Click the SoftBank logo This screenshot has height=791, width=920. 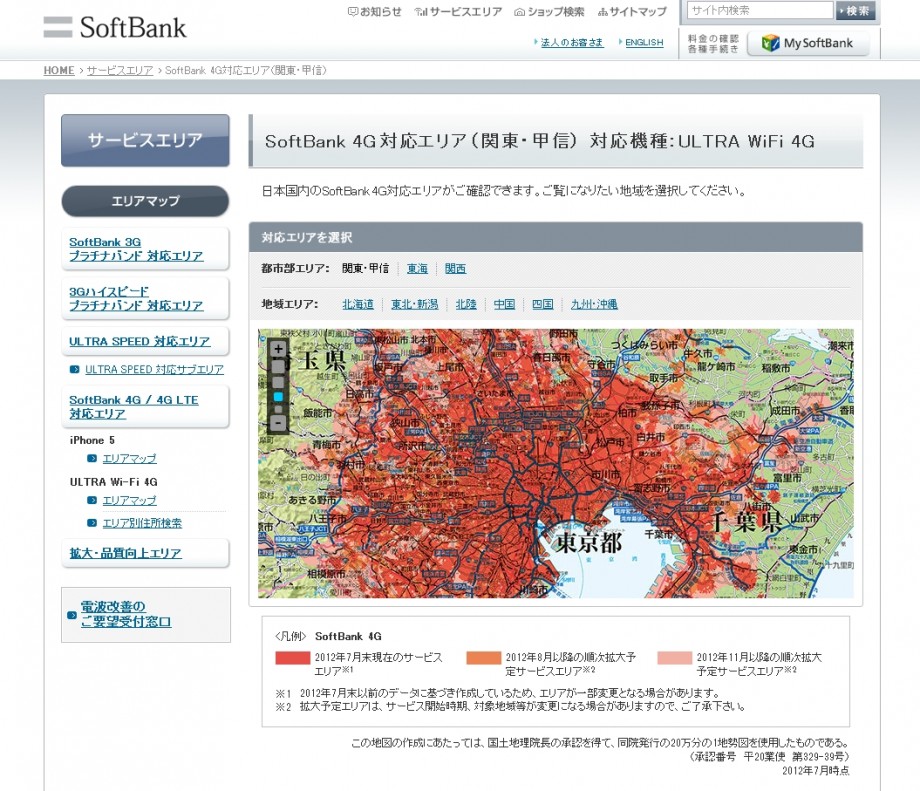(x=115, y=27)
